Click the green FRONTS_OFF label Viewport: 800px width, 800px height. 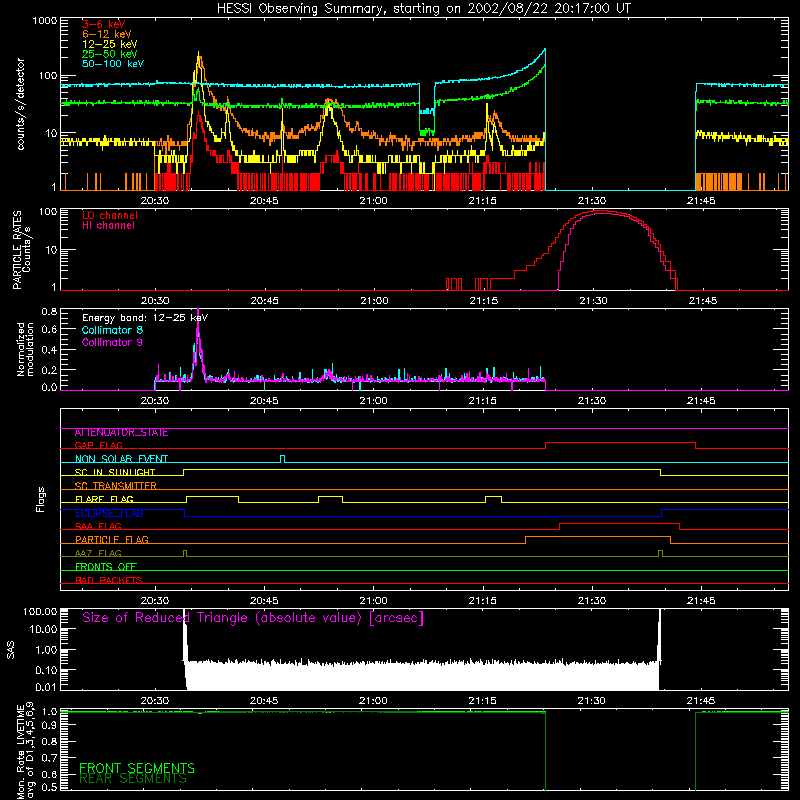tap(106, 567)
